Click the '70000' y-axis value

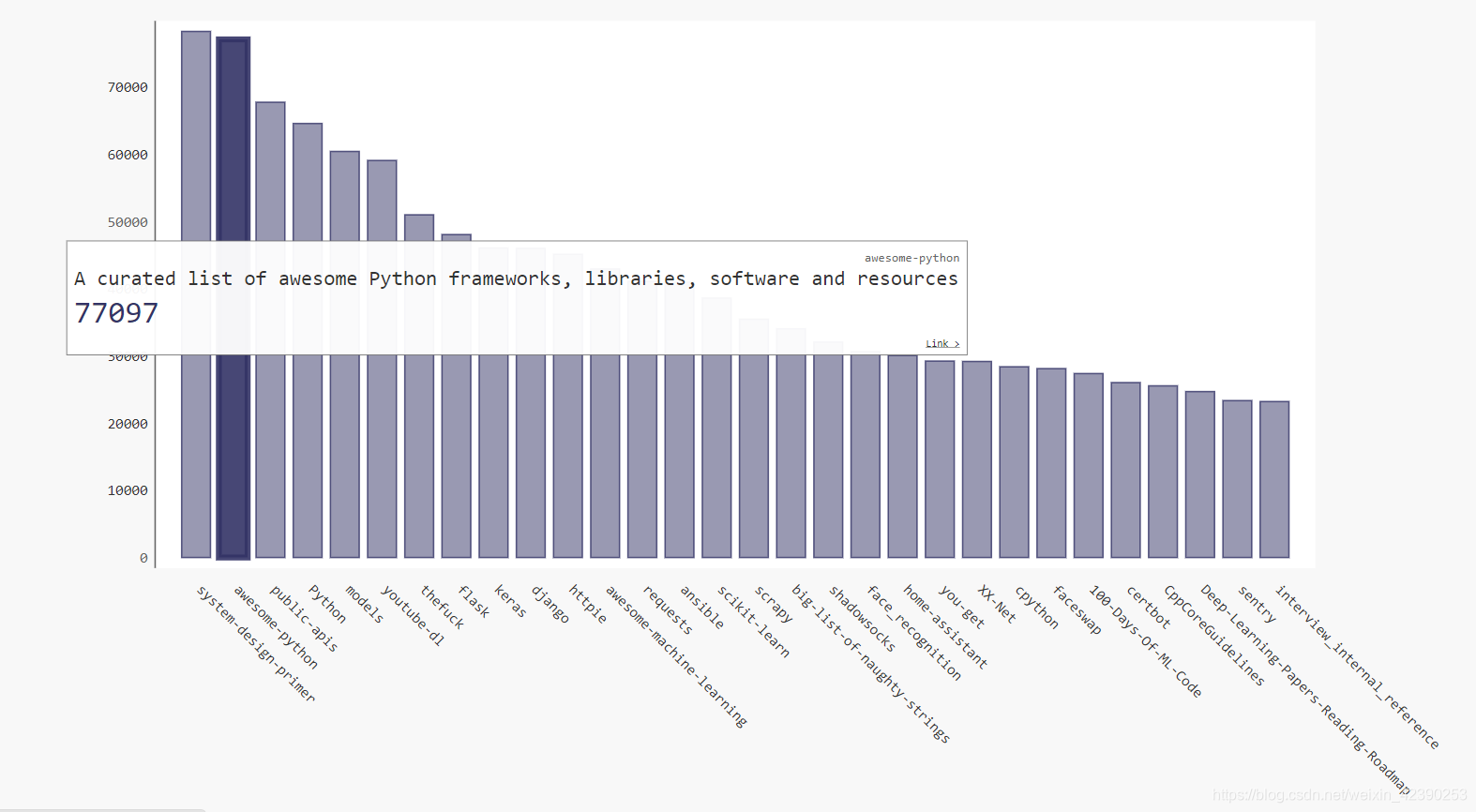tap(128, 87)
